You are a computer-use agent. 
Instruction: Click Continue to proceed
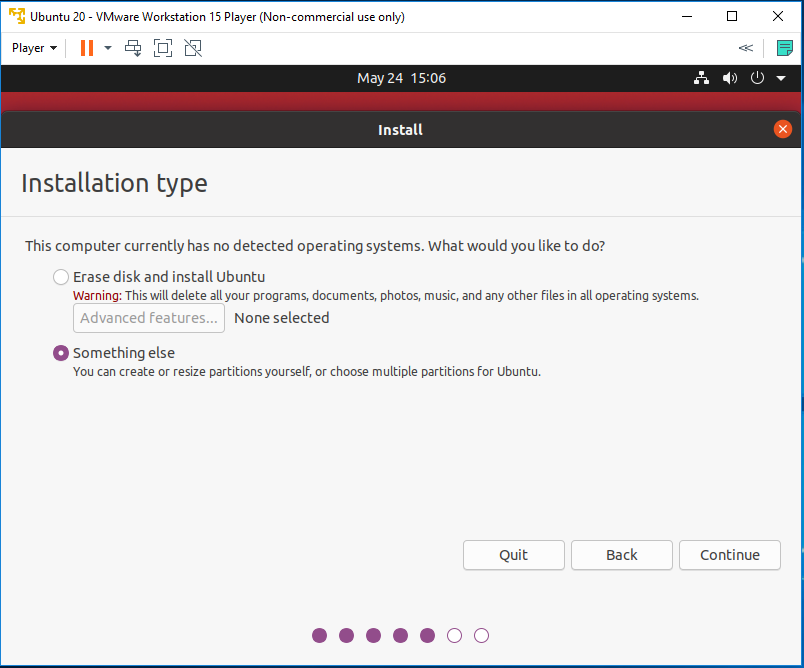coord(730,555)
